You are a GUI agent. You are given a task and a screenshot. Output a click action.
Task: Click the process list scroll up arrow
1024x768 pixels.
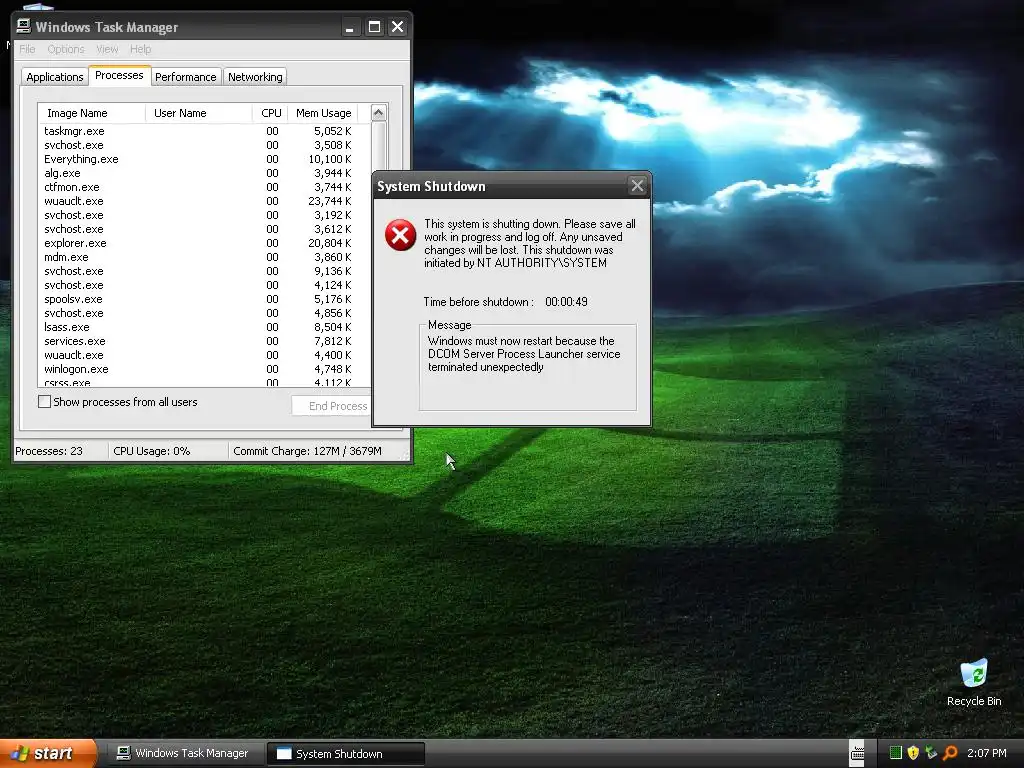point(379,113)
